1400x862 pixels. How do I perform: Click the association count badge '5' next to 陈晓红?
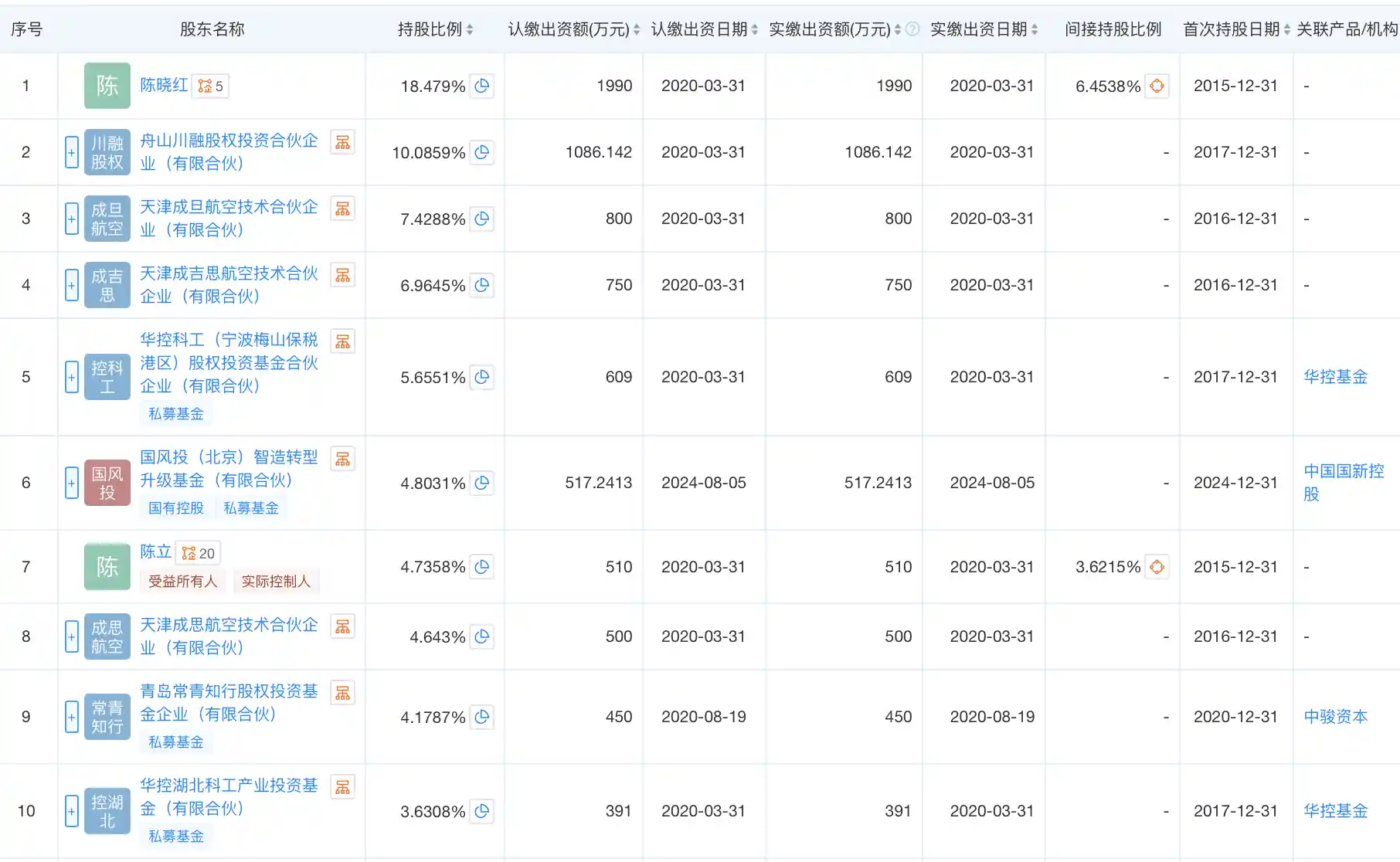click(x=207, y=87)
